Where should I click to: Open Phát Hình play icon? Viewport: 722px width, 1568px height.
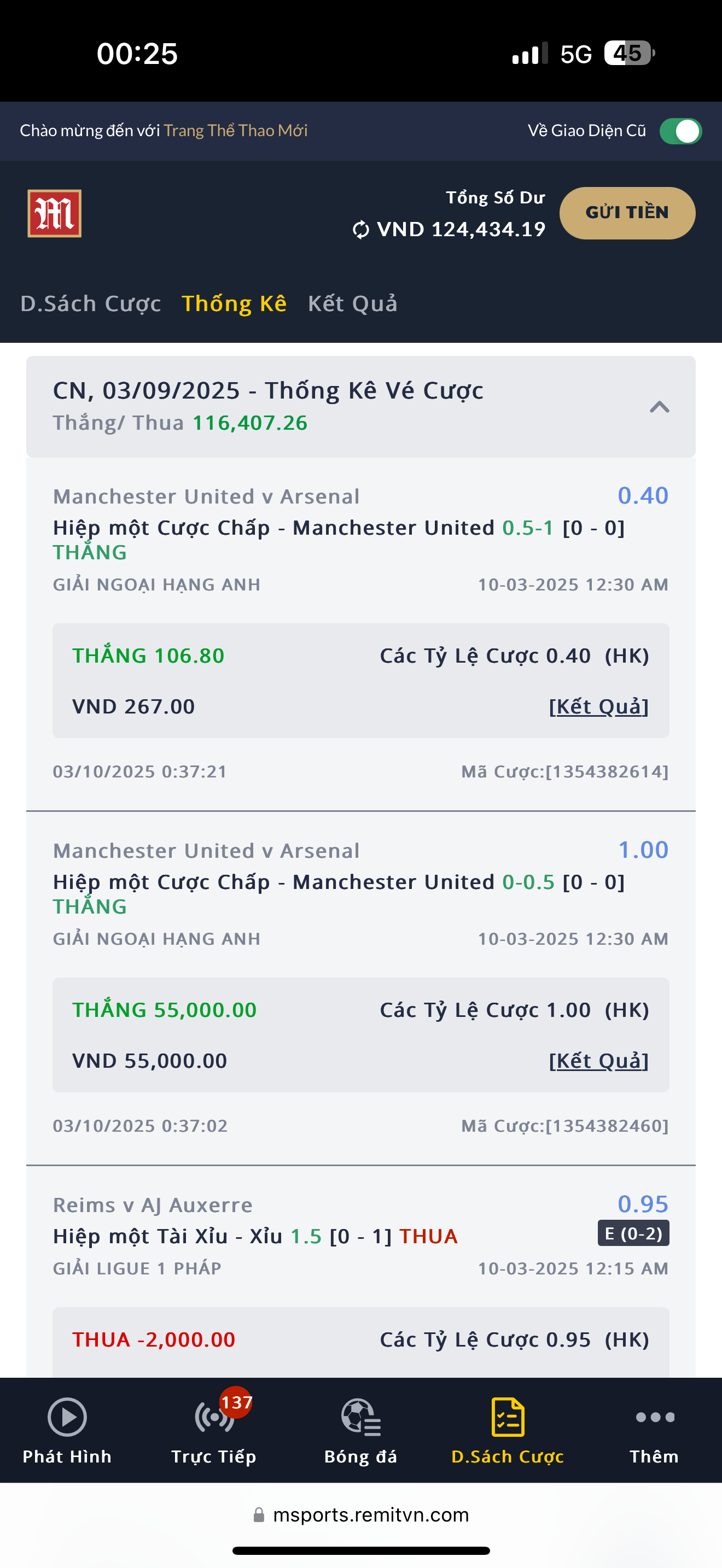(67, 1417)
